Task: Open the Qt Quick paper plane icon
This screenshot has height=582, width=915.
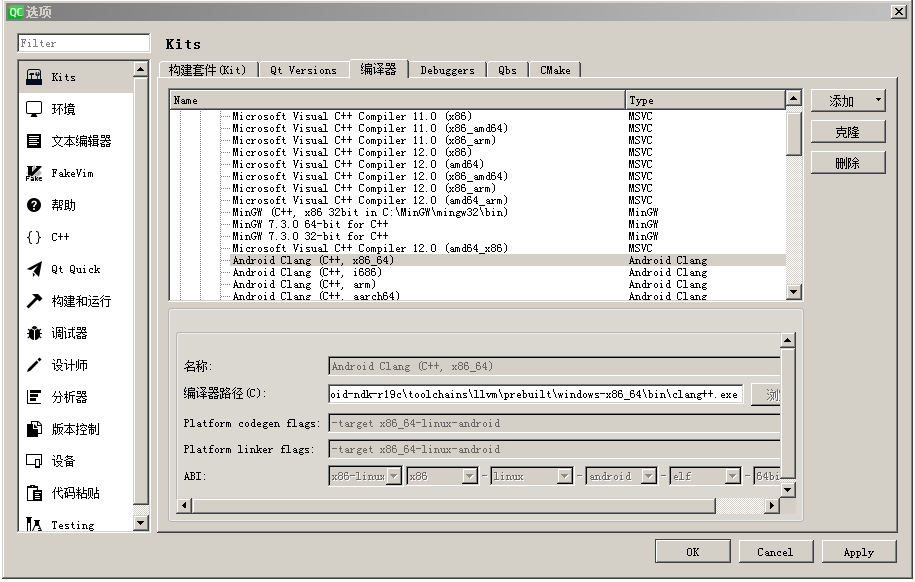Action: pyautogui.click(x=34, y=269)
